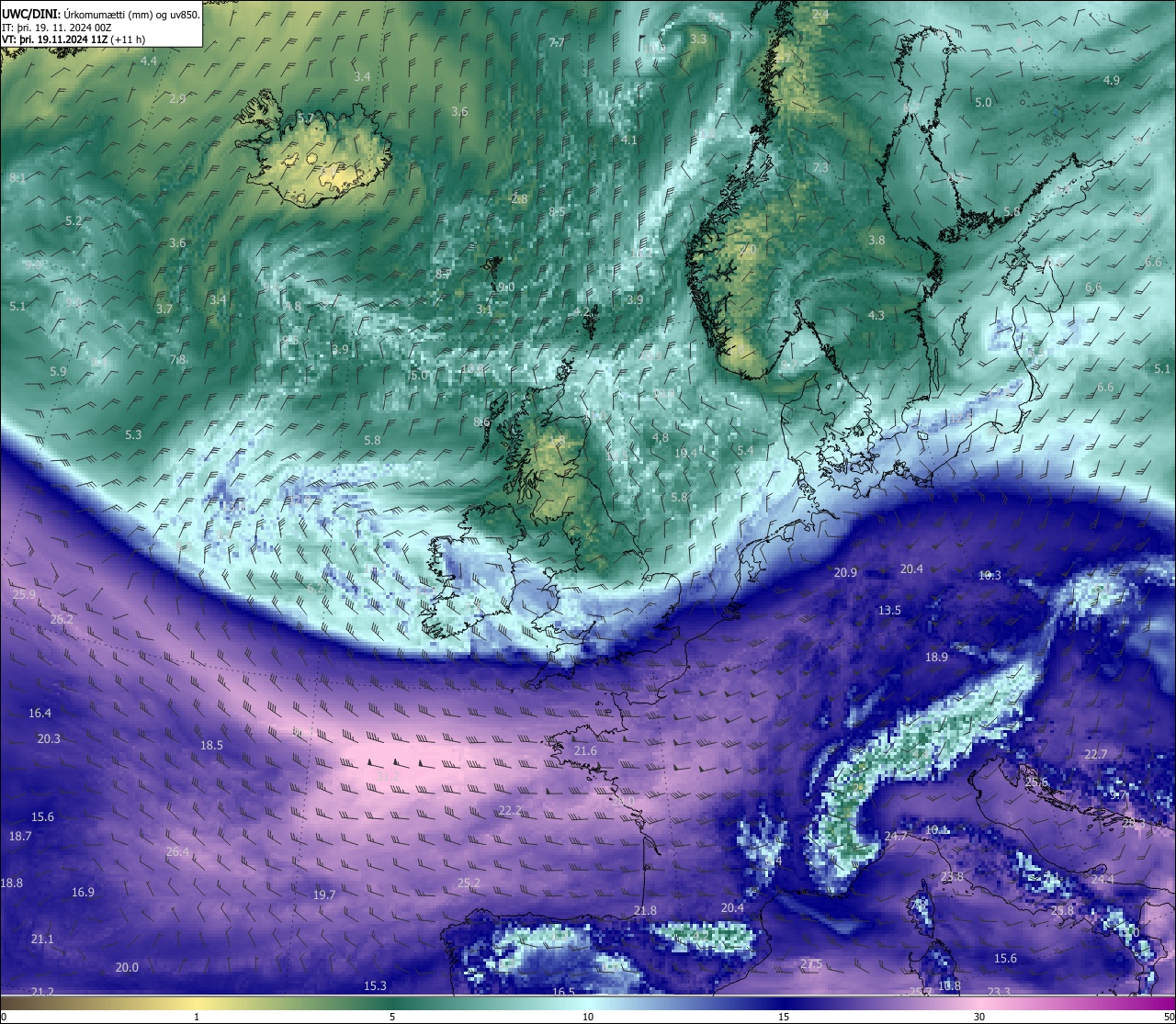This screenshot has height=1024, width=1176.
Task: Click the map value '18.9'
Action: point(936,657)
